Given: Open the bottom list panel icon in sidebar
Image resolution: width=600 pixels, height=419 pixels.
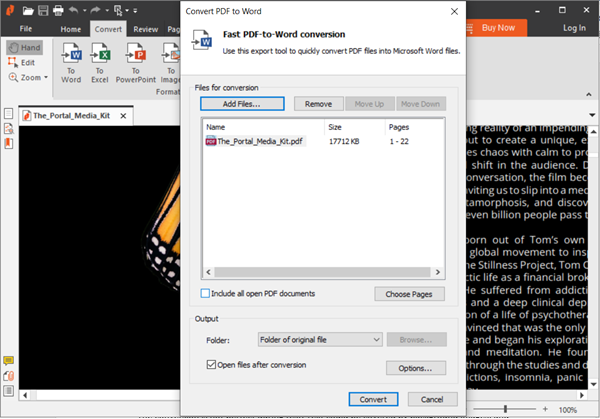Looking at the screenshot, I should tap(8, 391).
